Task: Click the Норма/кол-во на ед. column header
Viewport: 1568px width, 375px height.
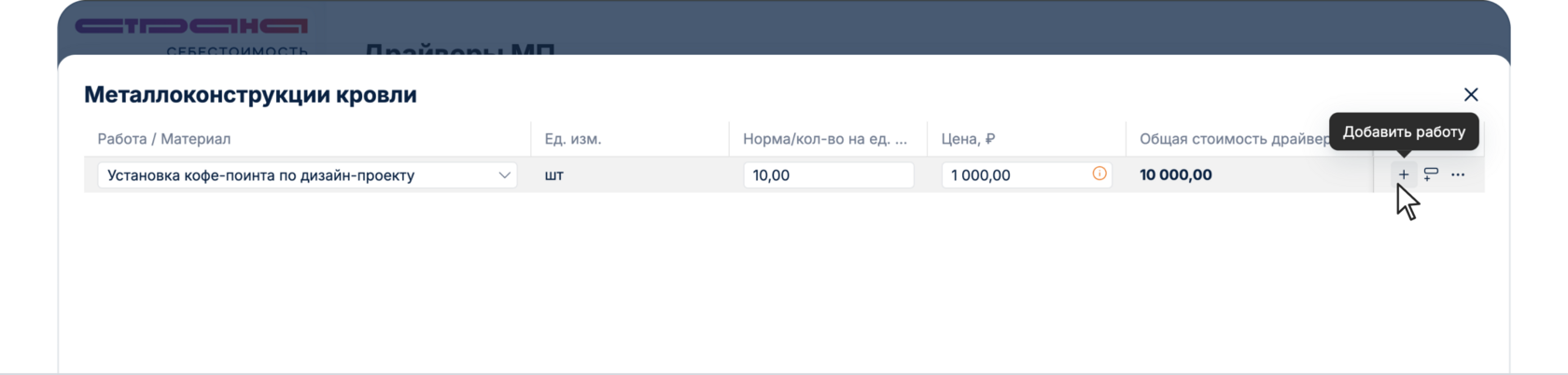Action: click(x=825, y=139)
